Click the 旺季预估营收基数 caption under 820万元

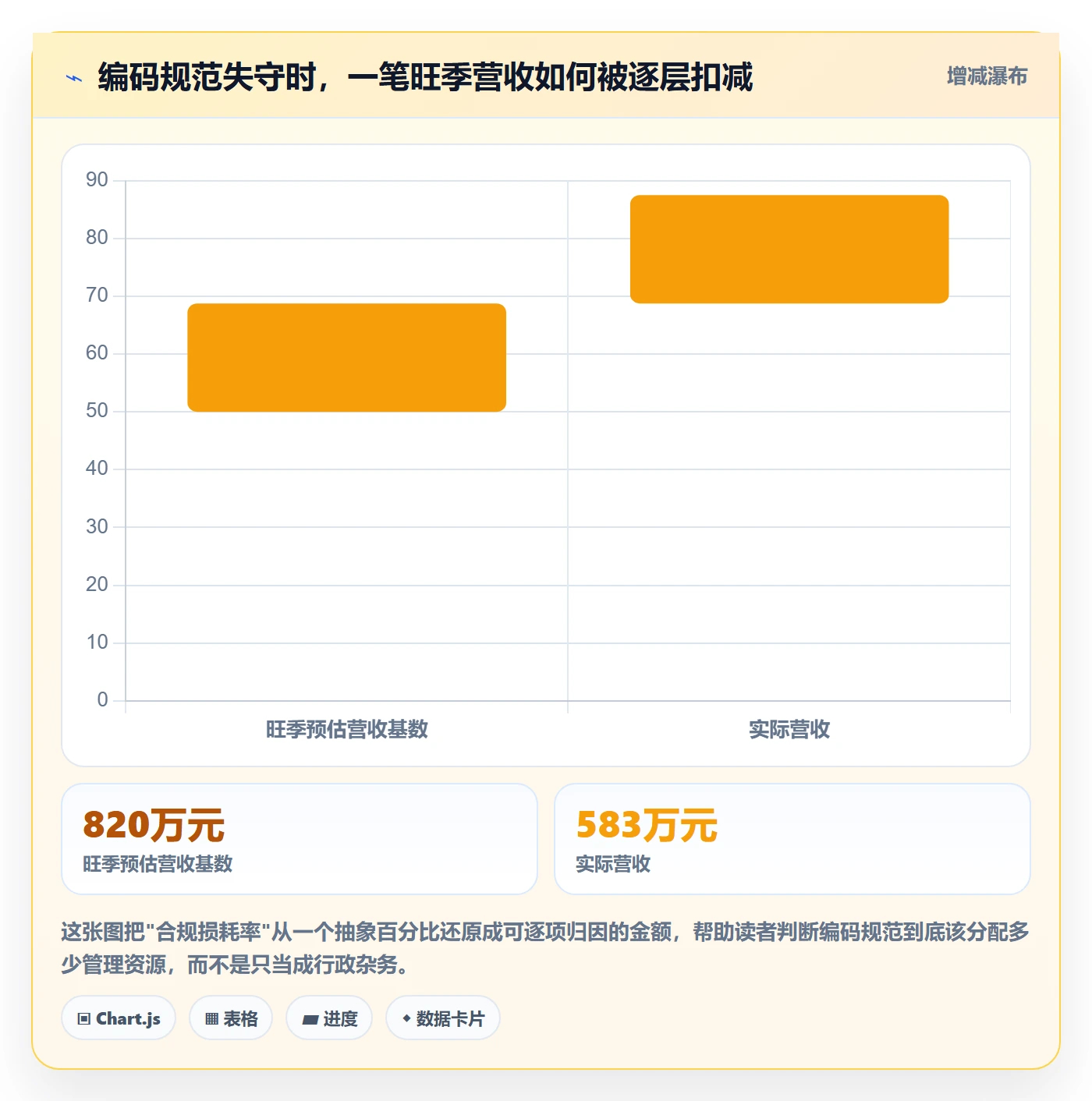(x=158, y=864)
